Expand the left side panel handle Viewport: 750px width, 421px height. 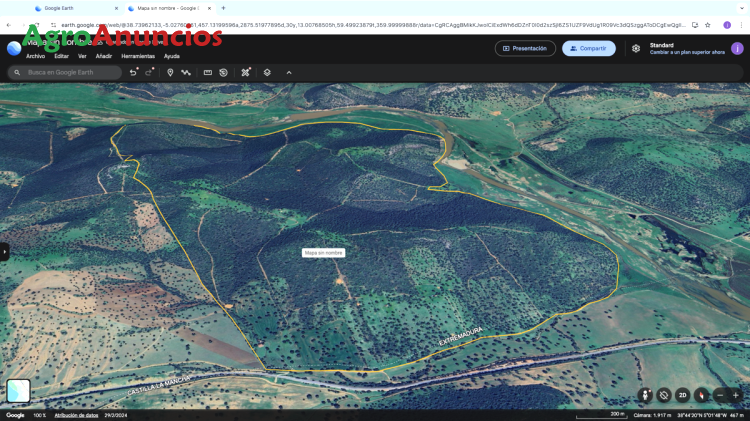[x=4, y=251]
